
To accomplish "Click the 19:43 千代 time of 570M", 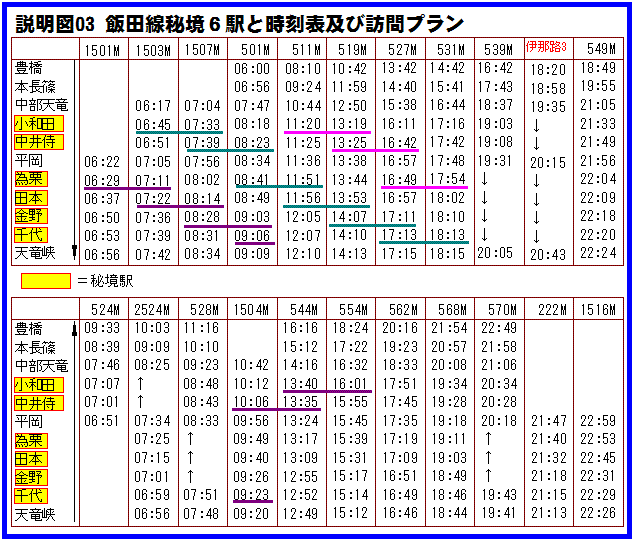I will [499, 495].
